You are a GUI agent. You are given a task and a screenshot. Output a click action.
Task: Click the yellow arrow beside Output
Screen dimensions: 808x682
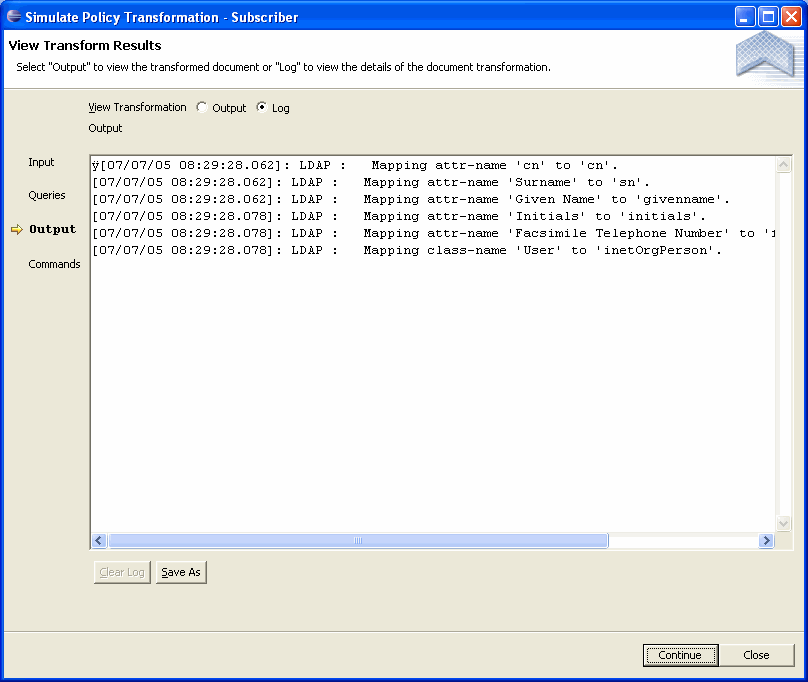pyautogui.click(x=17, y=229)
